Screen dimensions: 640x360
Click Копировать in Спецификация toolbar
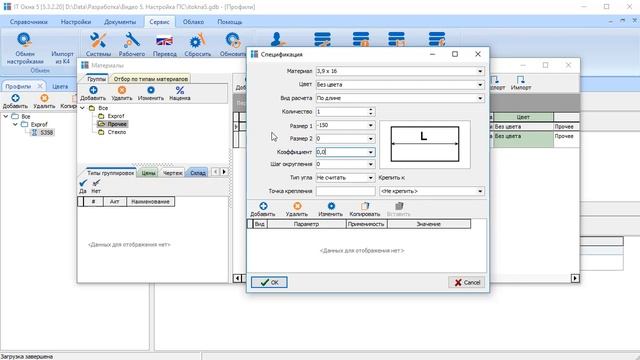[364, 209]
